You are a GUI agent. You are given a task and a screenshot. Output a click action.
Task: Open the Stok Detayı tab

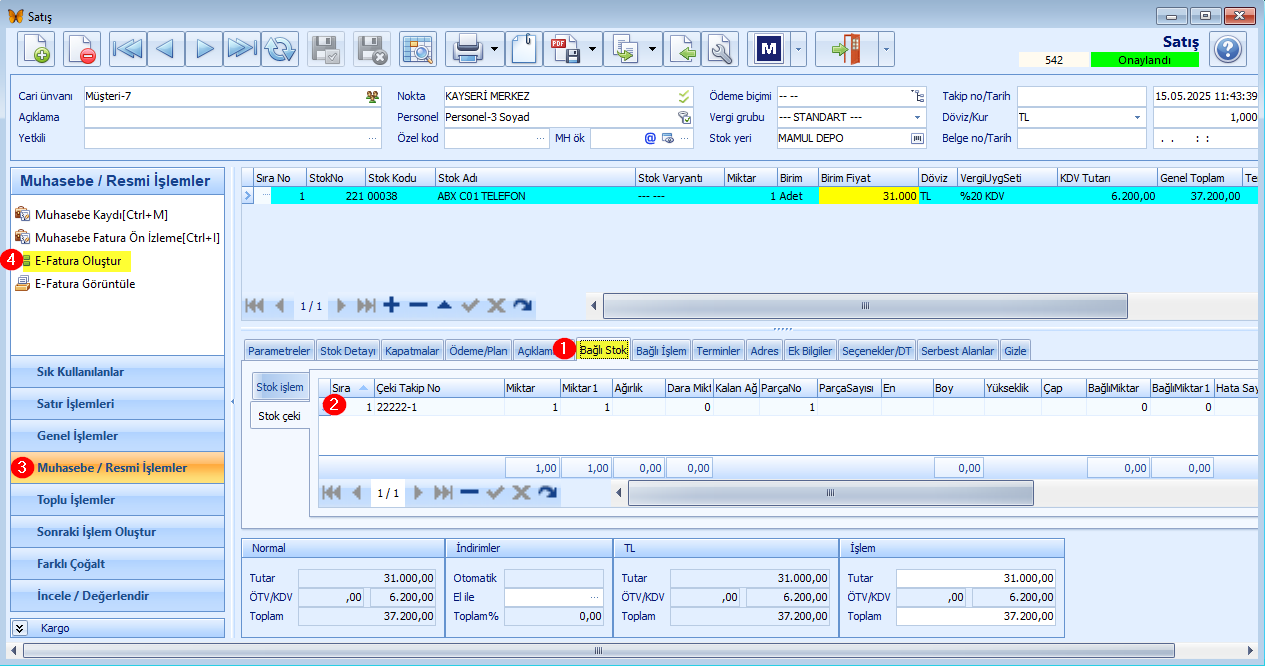348,350
